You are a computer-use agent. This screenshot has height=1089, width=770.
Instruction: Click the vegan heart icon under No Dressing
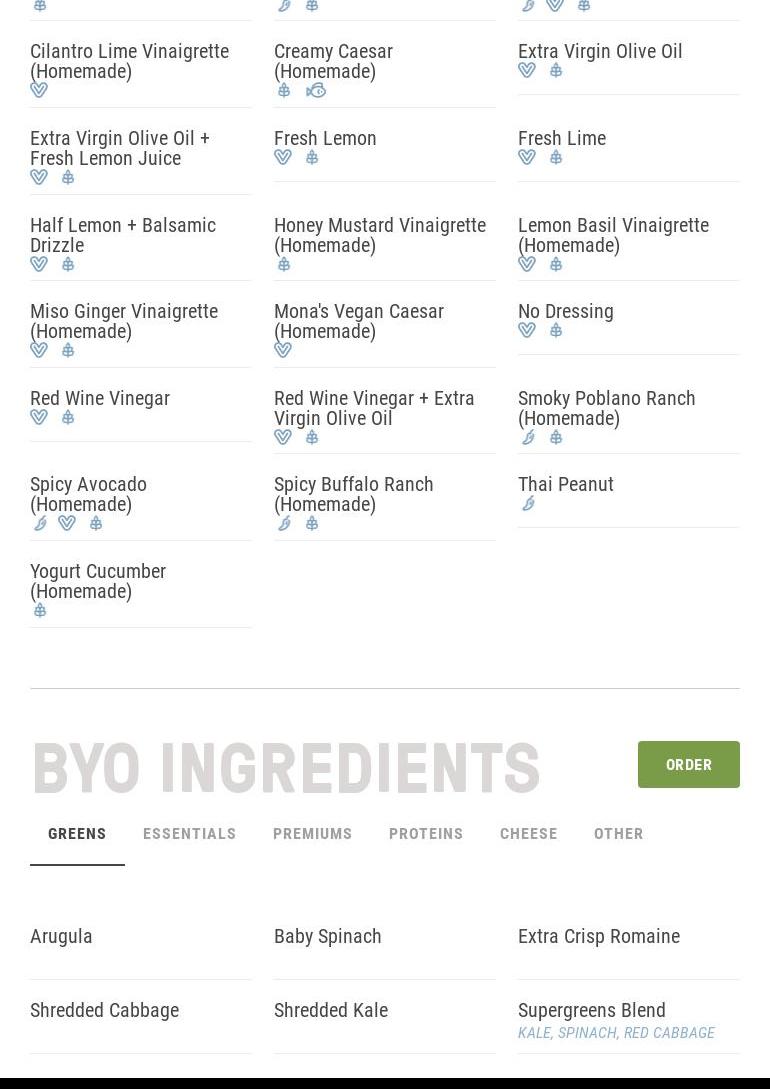[527, 330]
